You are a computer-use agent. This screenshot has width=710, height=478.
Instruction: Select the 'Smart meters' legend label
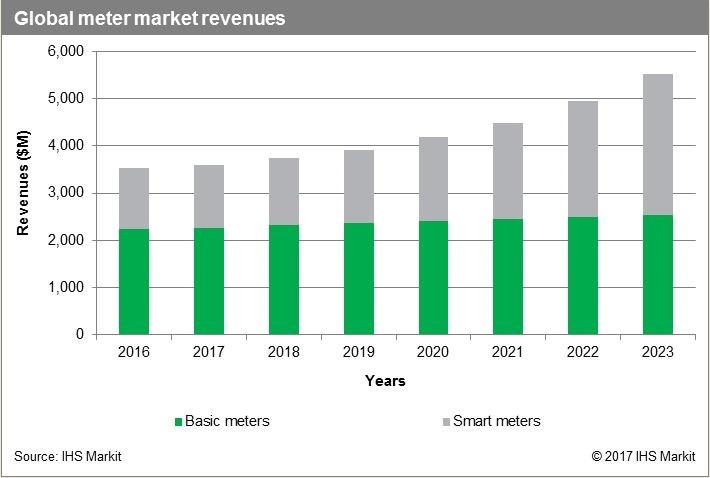click(497, 421)
